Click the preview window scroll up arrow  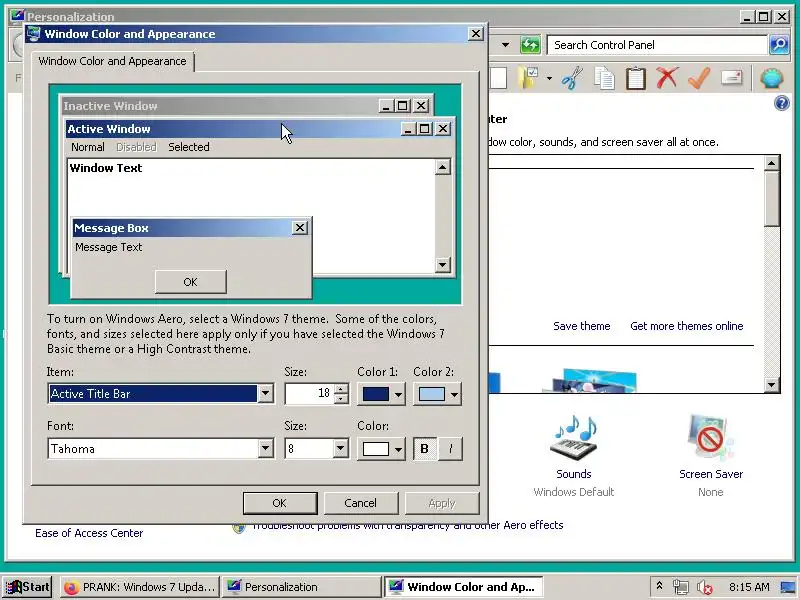pyautogui.click(x=442, y=167)
